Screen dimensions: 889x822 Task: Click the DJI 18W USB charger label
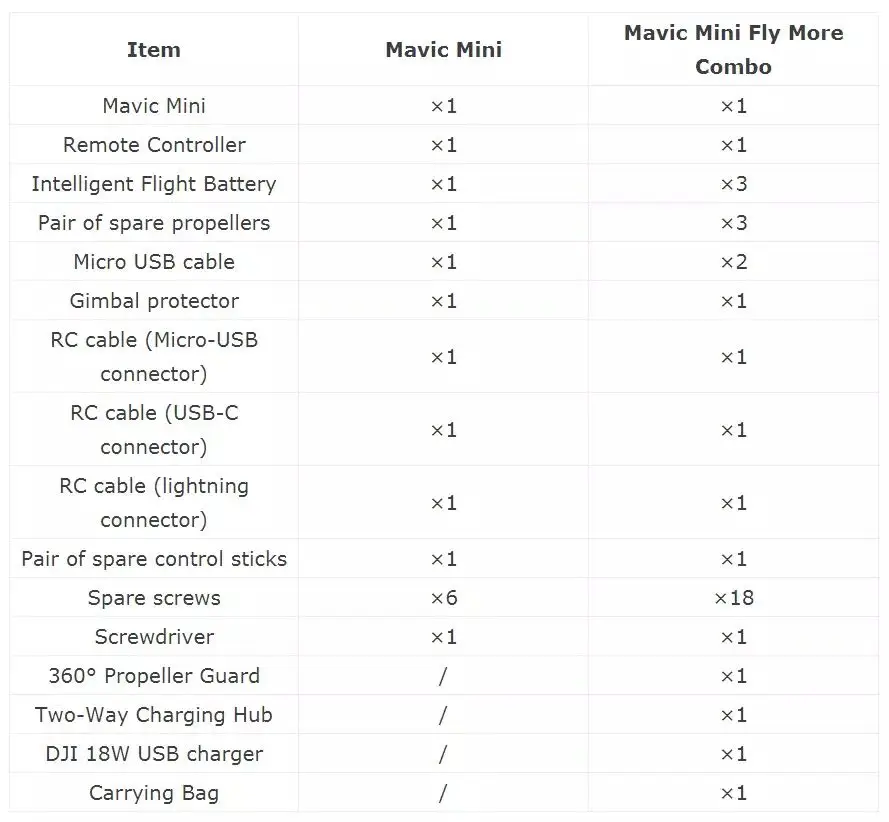154,754
